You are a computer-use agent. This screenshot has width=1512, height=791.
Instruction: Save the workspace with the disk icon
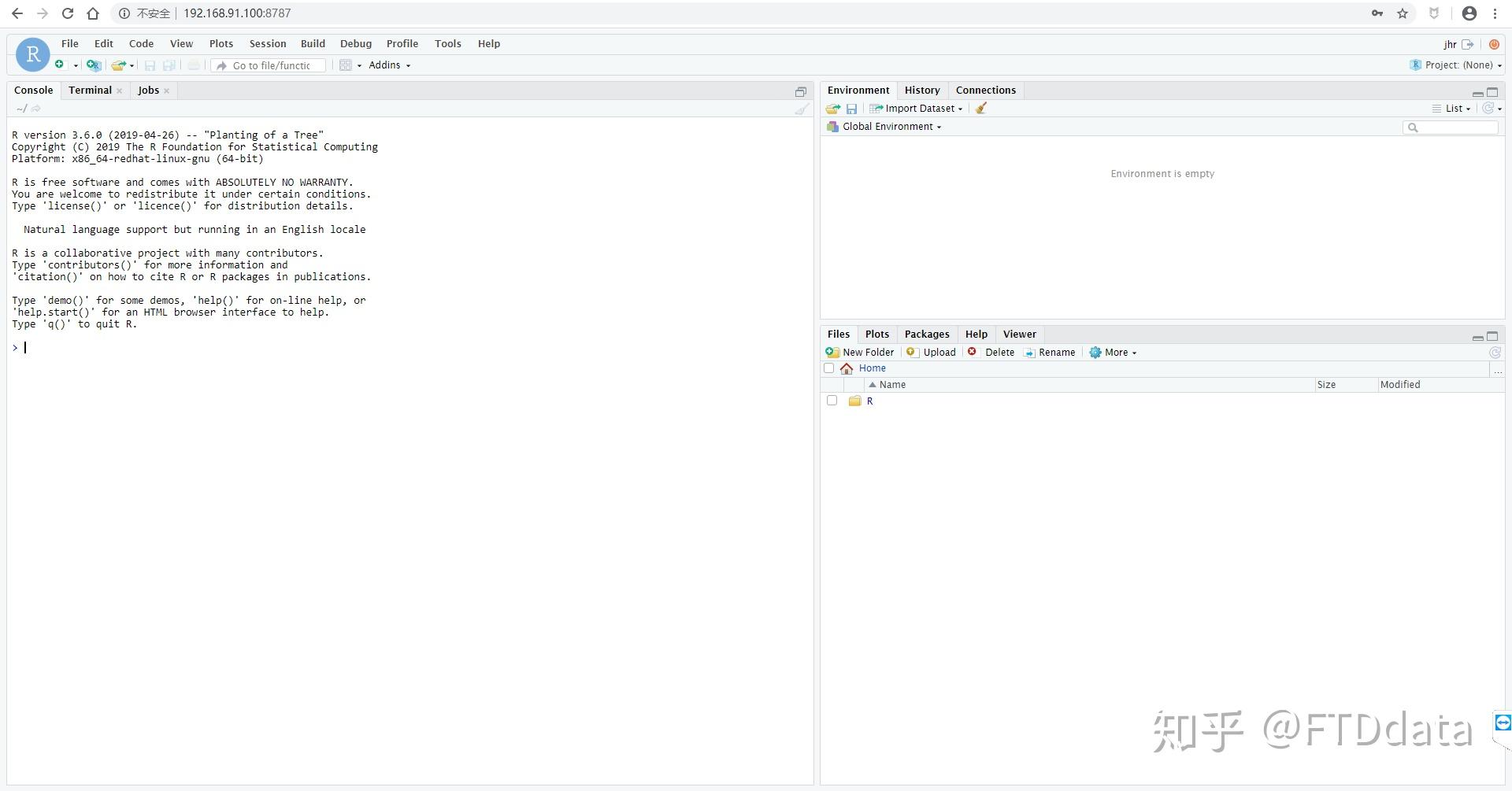[x=851, y=109]
